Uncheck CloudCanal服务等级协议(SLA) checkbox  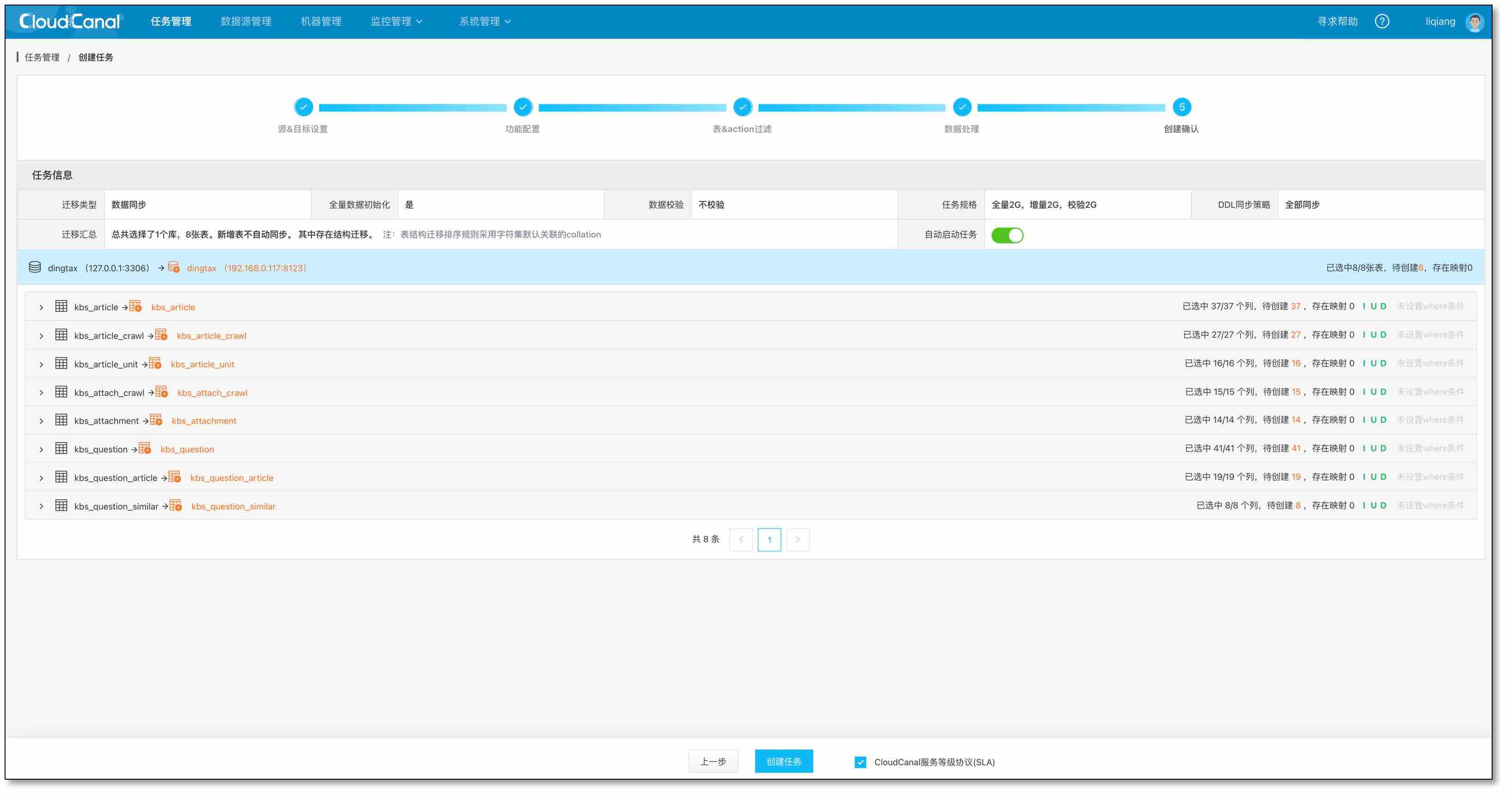[860, 763]
